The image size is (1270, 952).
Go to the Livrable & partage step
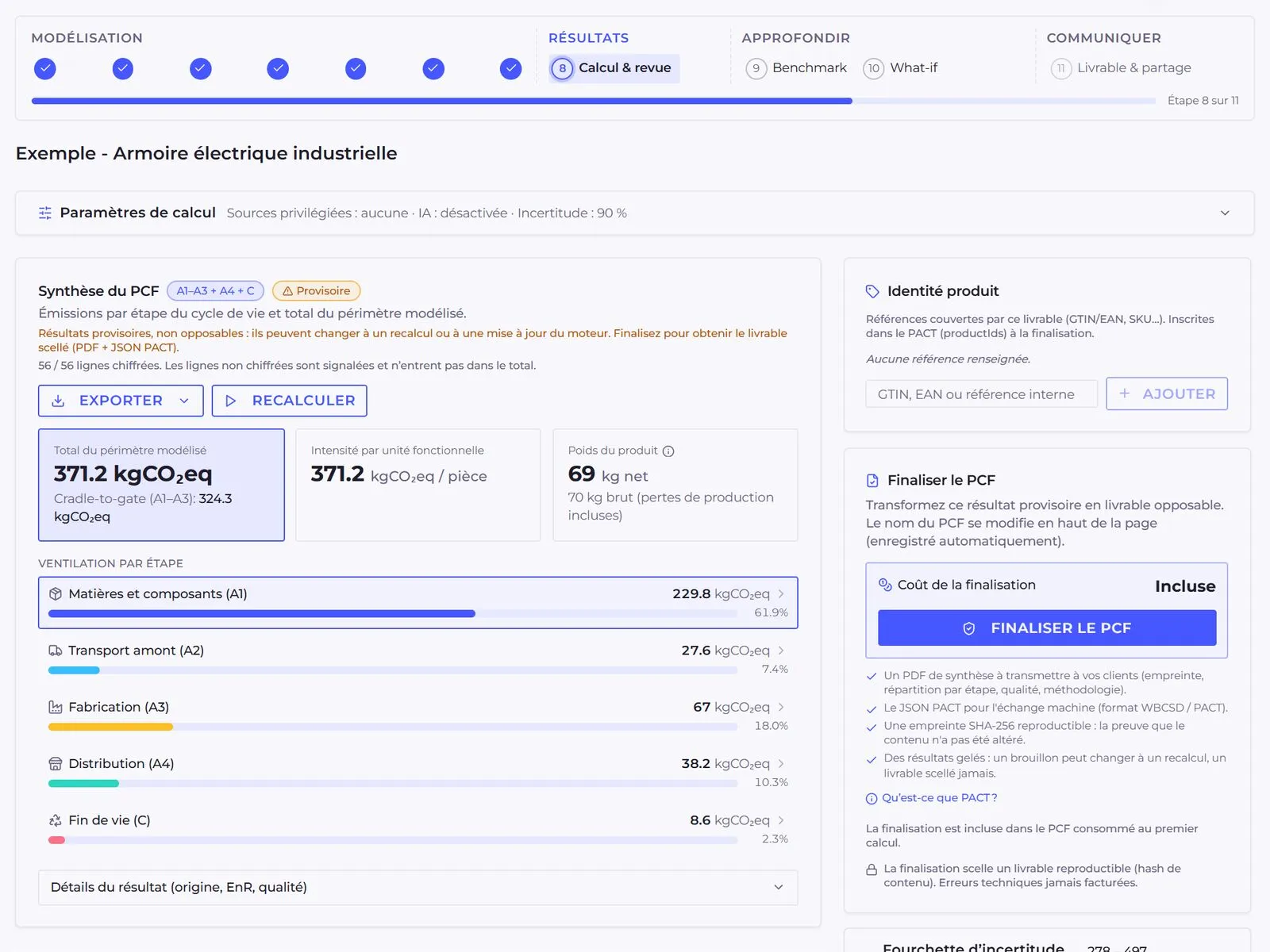pos(1122,68)
